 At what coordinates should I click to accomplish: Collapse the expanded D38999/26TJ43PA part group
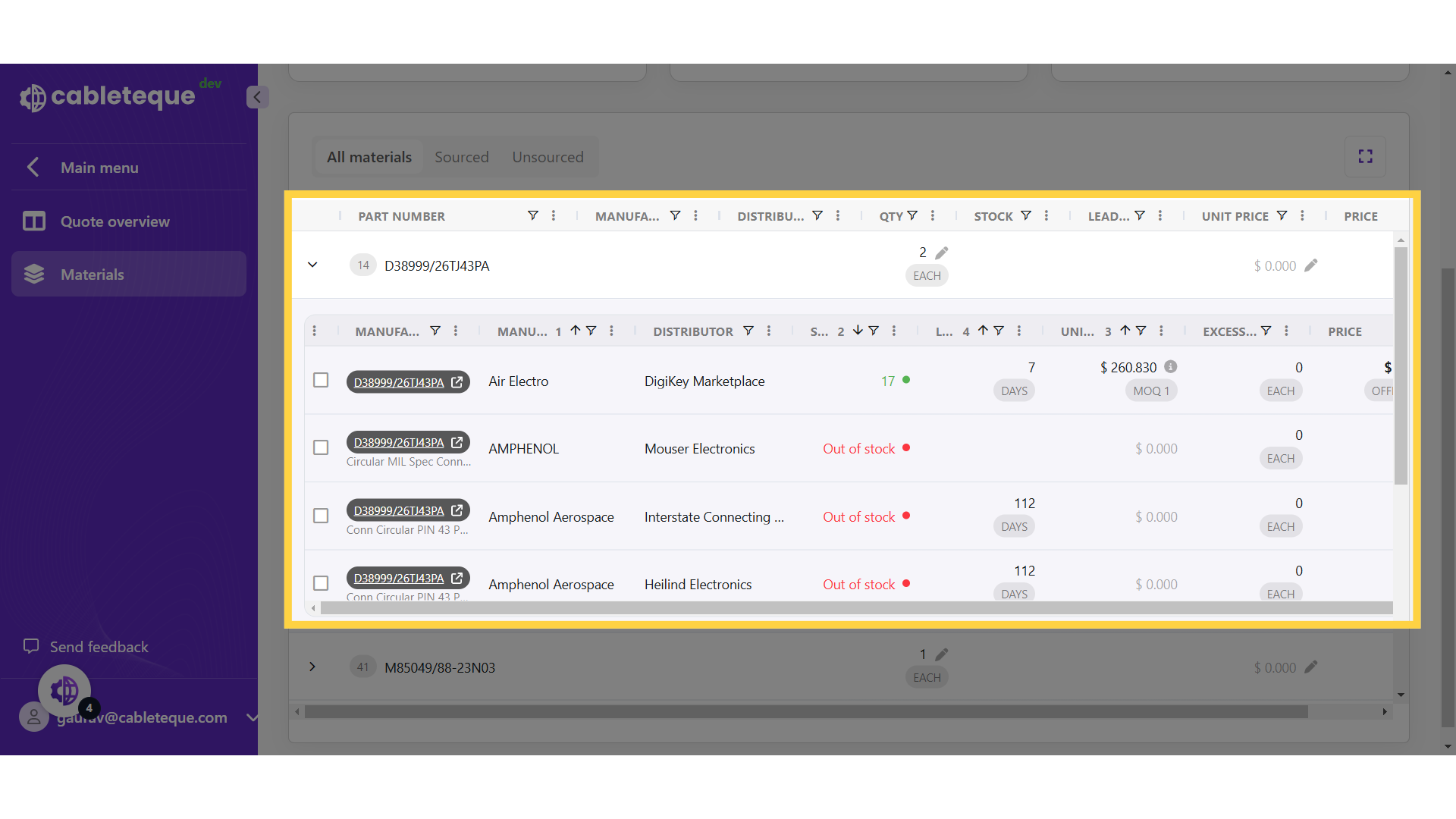[312, 265]
